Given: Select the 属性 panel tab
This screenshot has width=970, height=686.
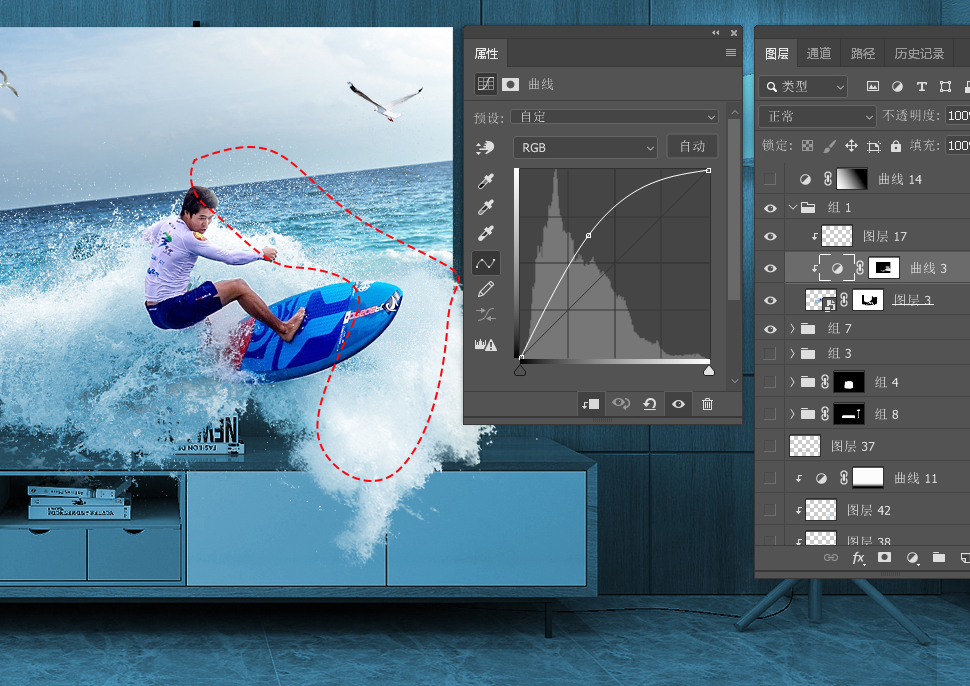Looking at the screenshot, I should pyautogui.click(x=486, y=54).
